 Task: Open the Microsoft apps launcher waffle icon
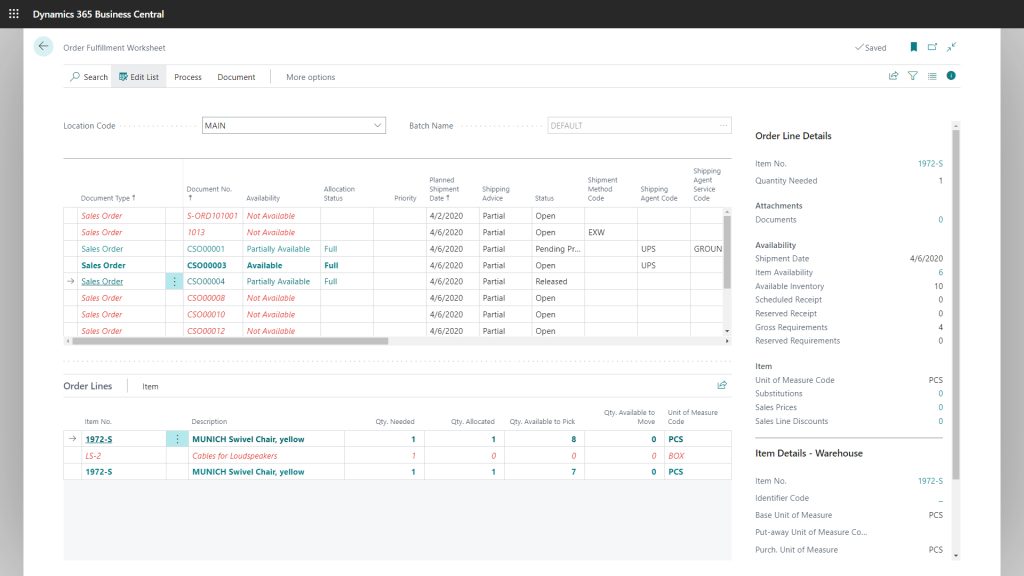[11, 13]
